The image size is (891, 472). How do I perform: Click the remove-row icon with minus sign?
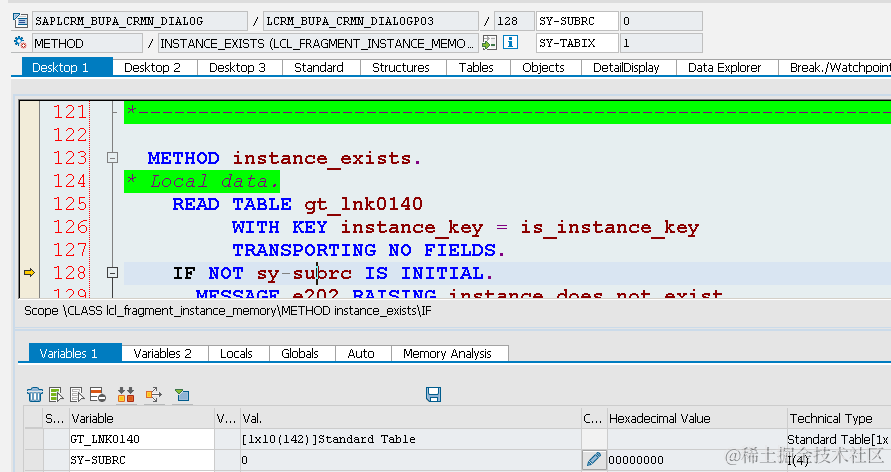(x=98, y=394)
